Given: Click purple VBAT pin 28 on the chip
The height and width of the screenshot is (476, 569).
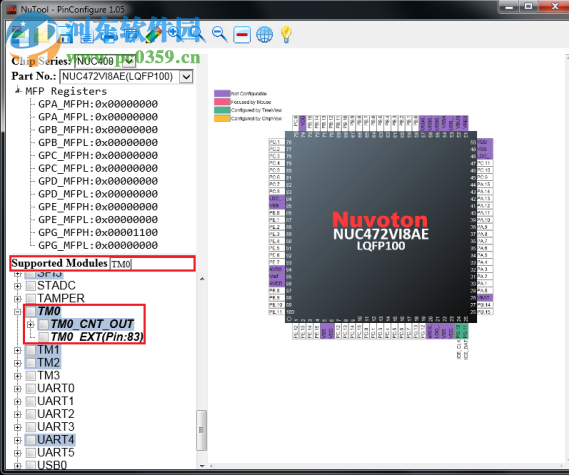Looking at the screenshot, I should [485, 298].
